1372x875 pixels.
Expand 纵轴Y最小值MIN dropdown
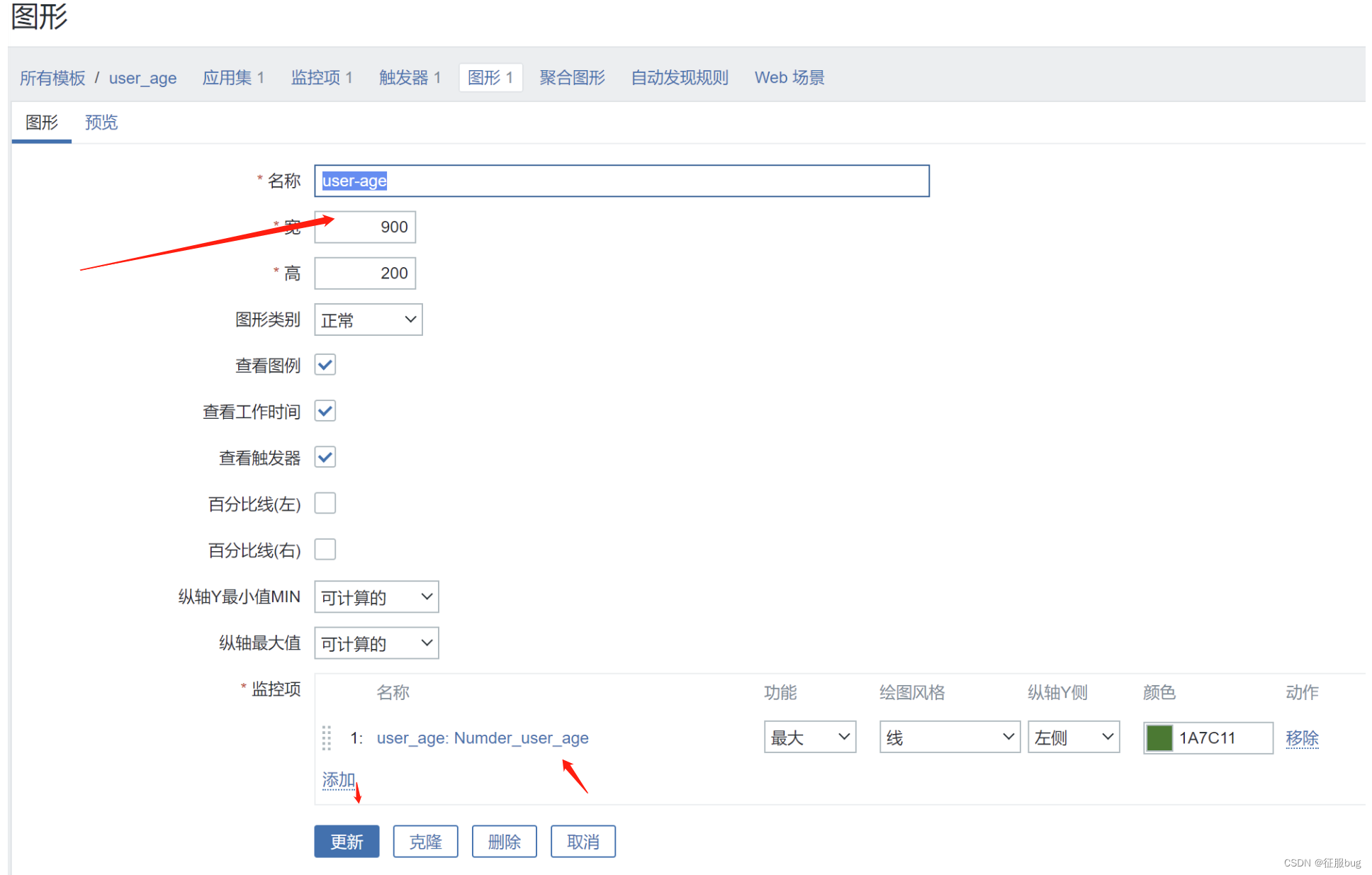(376, 597)
